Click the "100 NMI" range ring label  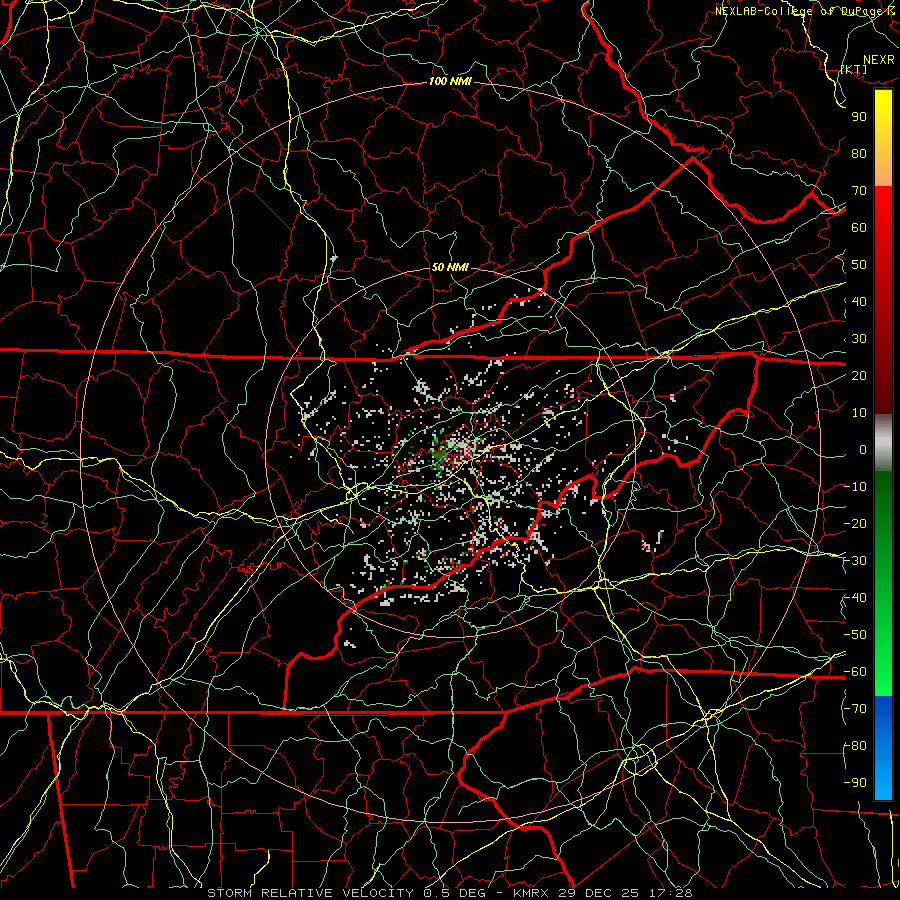pos(450,82)
